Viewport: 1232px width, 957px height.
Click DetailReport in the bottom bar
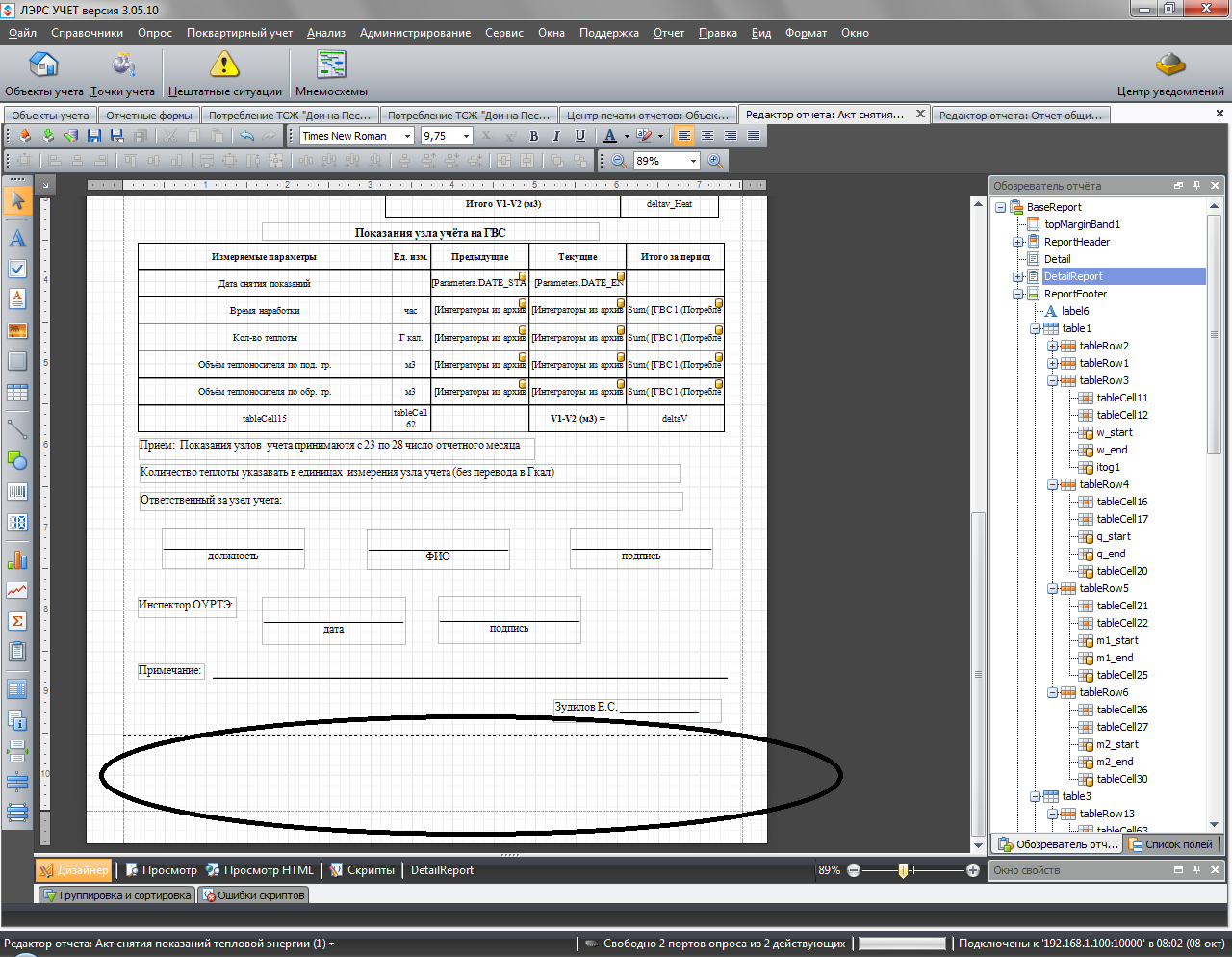coord(442,870)
